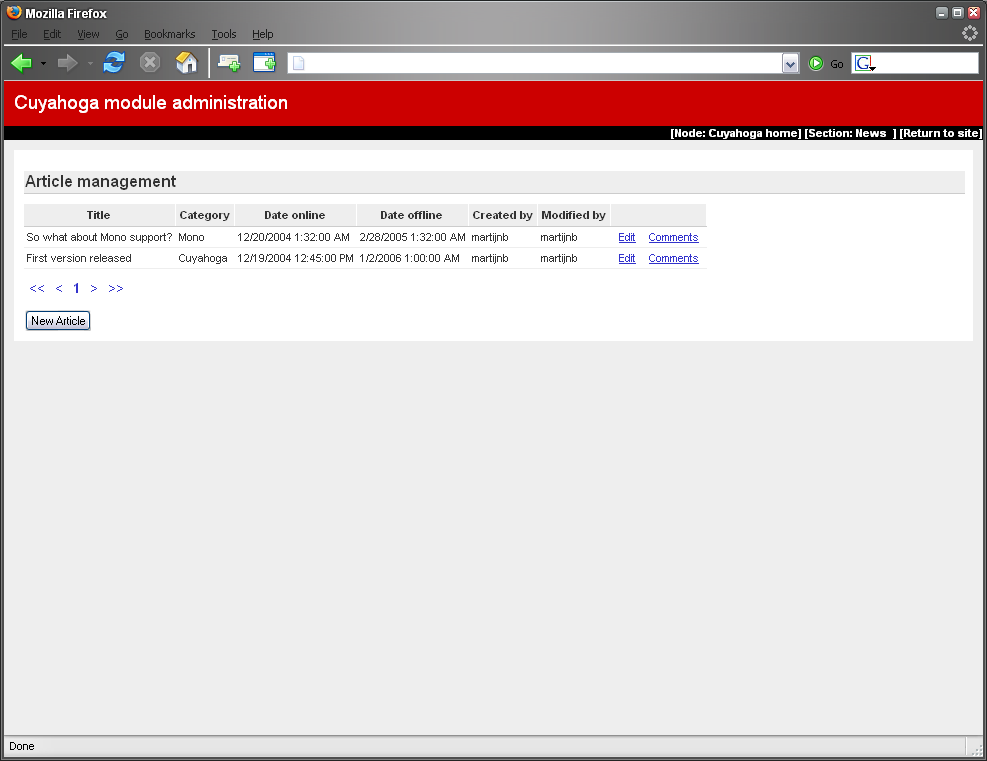Screen dimensions: 987x761
Task: Click the Date online column header
Action: [295, 215]
